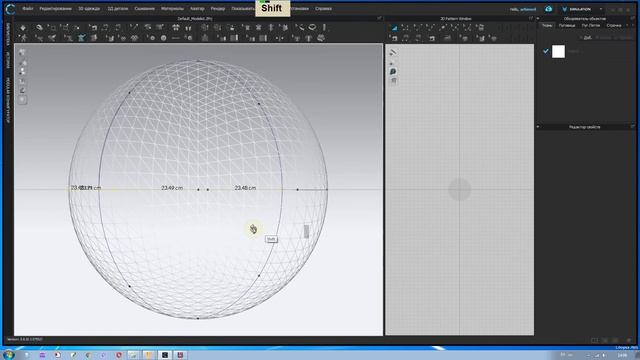Click the Default_Modelist 3D window title
This screenshot has width=640, height=360.
tap(195, 19)
